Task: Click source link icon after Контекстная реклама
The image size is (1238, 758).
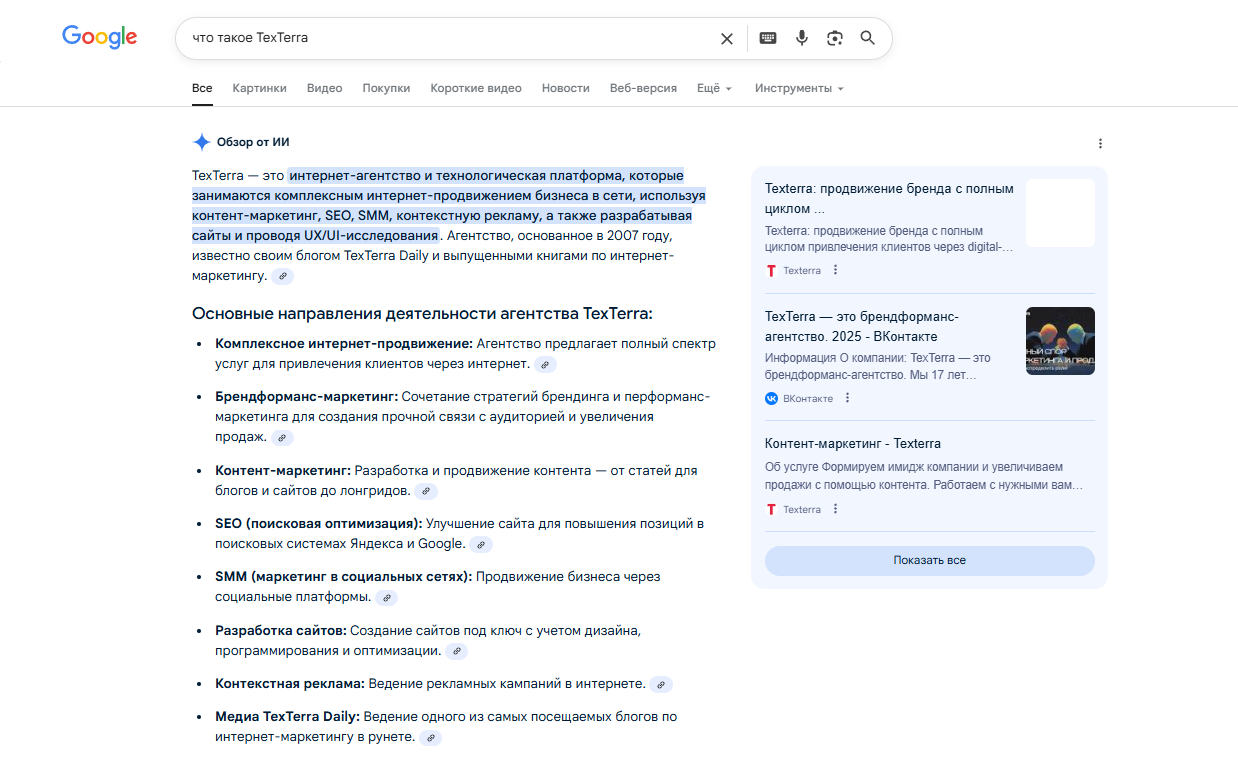Action: 661,685
